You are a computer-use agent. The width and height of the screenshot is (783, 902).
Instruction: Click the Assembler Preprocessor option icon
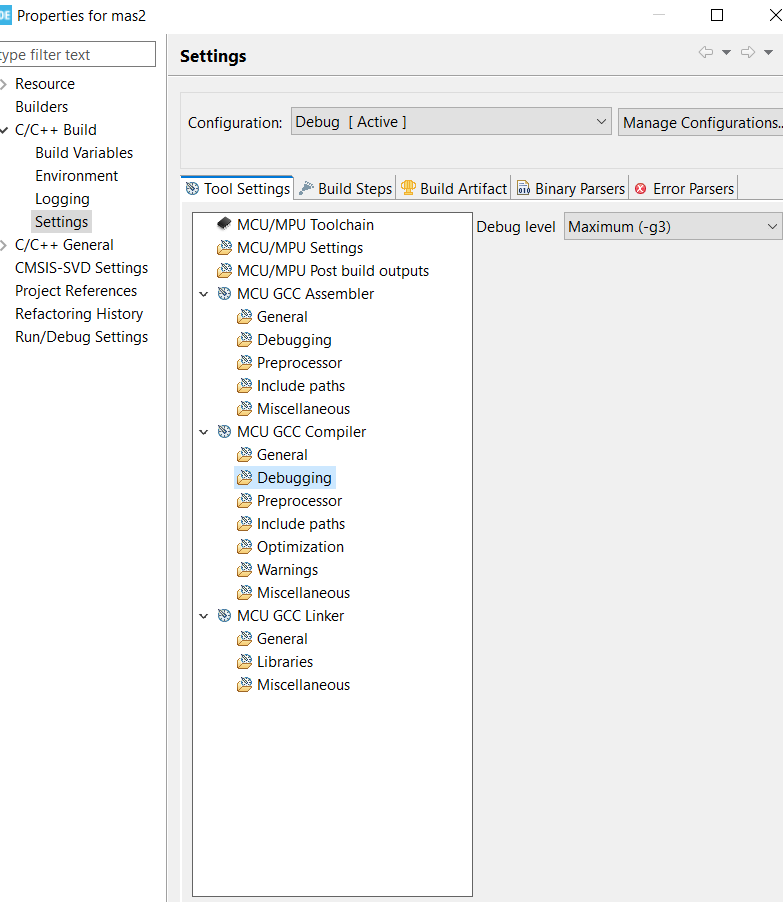(x=245, y=362)
